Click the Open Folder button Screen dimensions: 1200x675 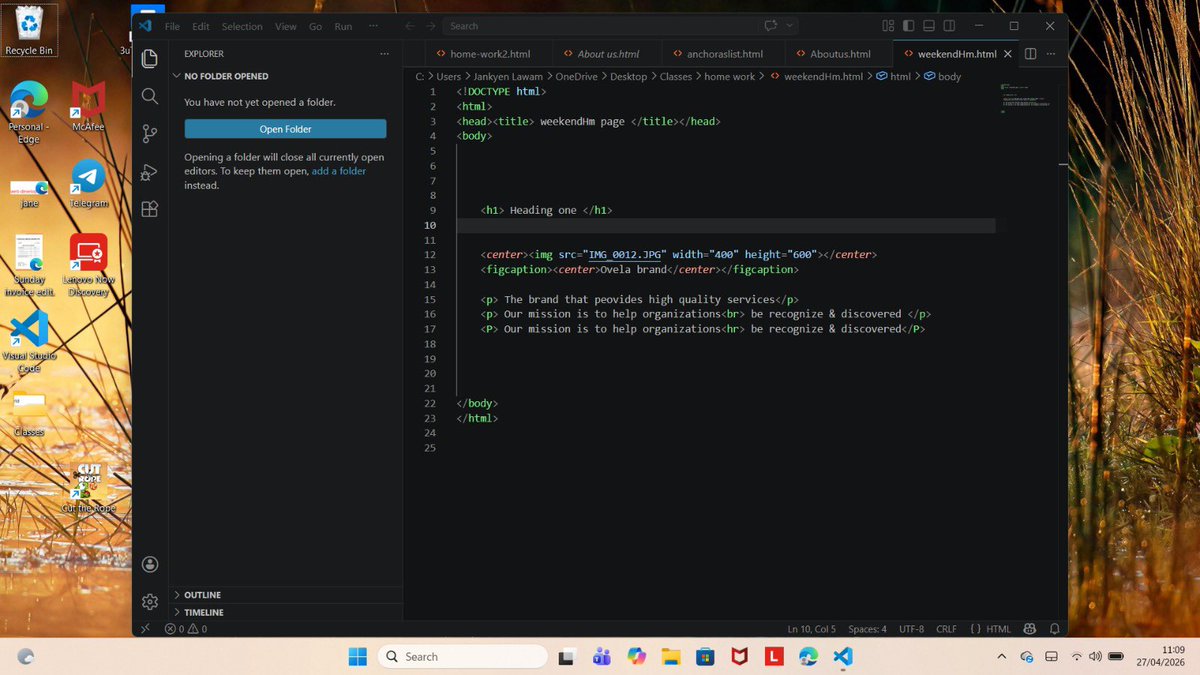[x=285, y=129]
